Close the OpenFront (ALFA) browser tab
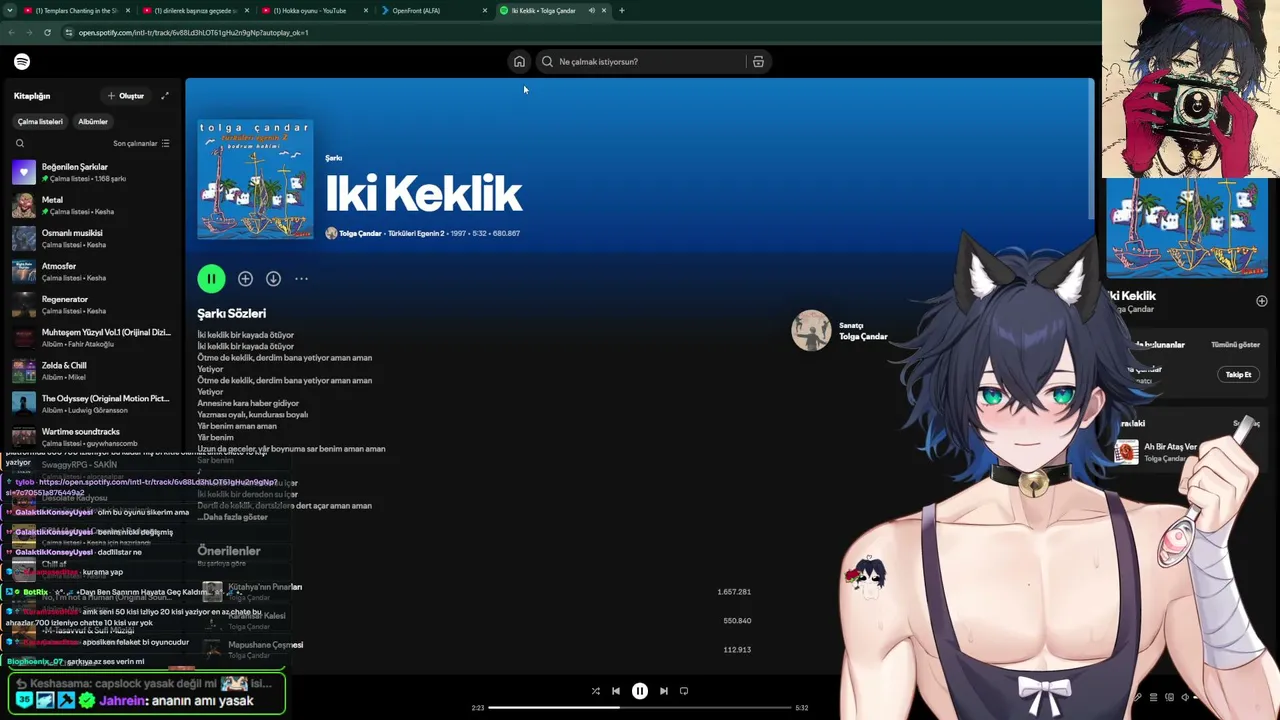Image resolution: width=1280 pixels, height=720 pixels. pyautogui.click(x=485, y=10)
